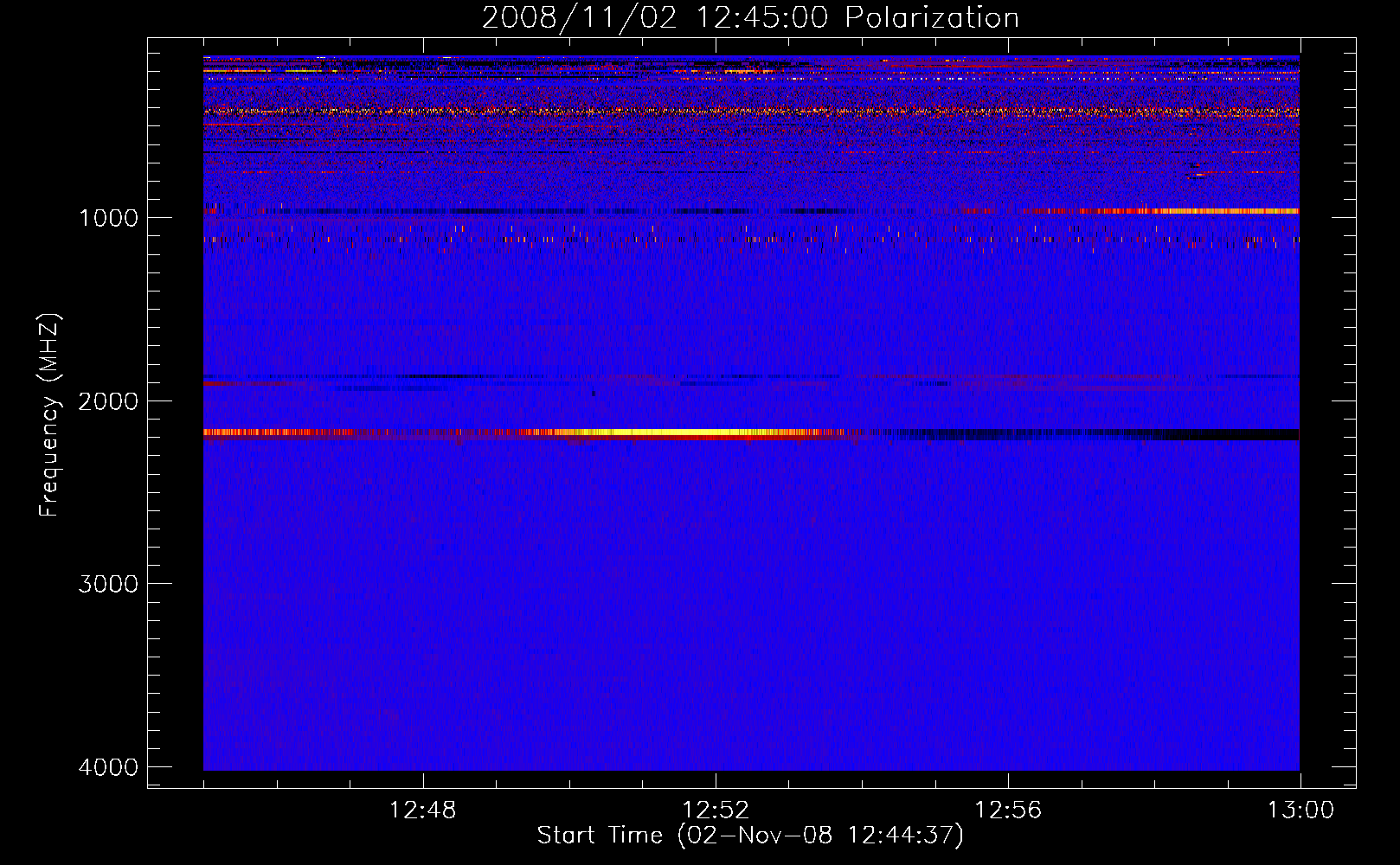The image size is (1400, 865).
Task: Click the 4000 frequency tick label
Action: [108, 767]
